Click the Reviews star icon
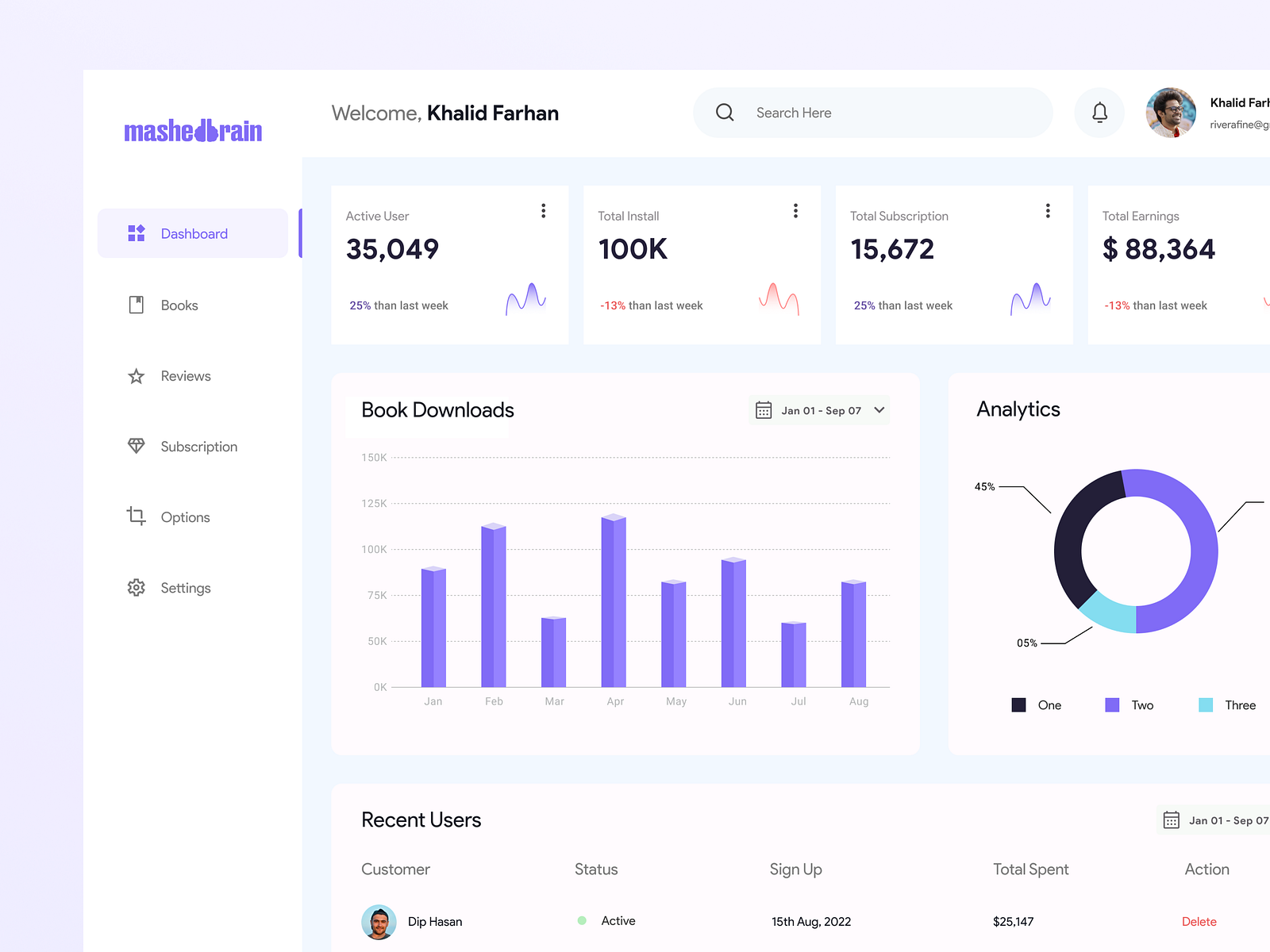 (x=136, y=375)
